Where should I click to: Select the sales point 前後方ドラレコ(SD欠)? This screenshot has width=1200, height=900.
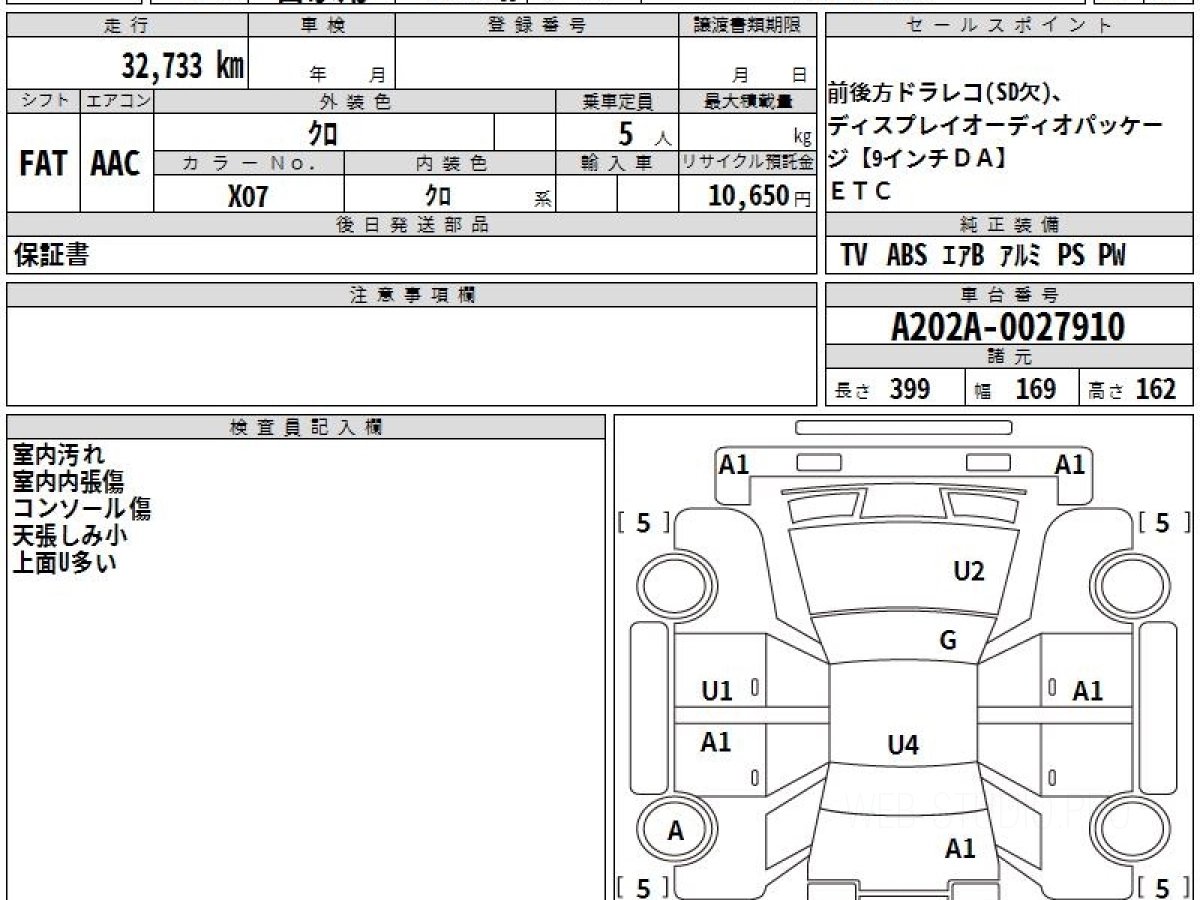pos(944,94)
